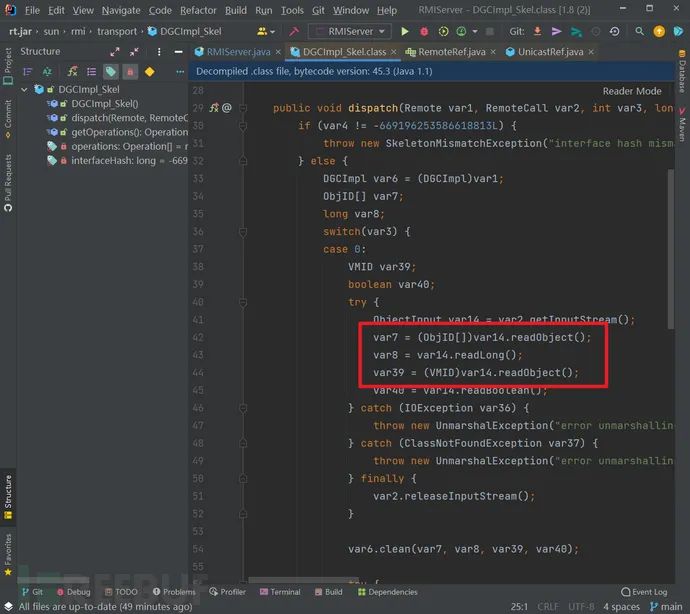Viewport: 690px width, 614px height.
Task: Click the @ gutter marker on line 29
Action: pyautogui.click(x=227, y=107)
